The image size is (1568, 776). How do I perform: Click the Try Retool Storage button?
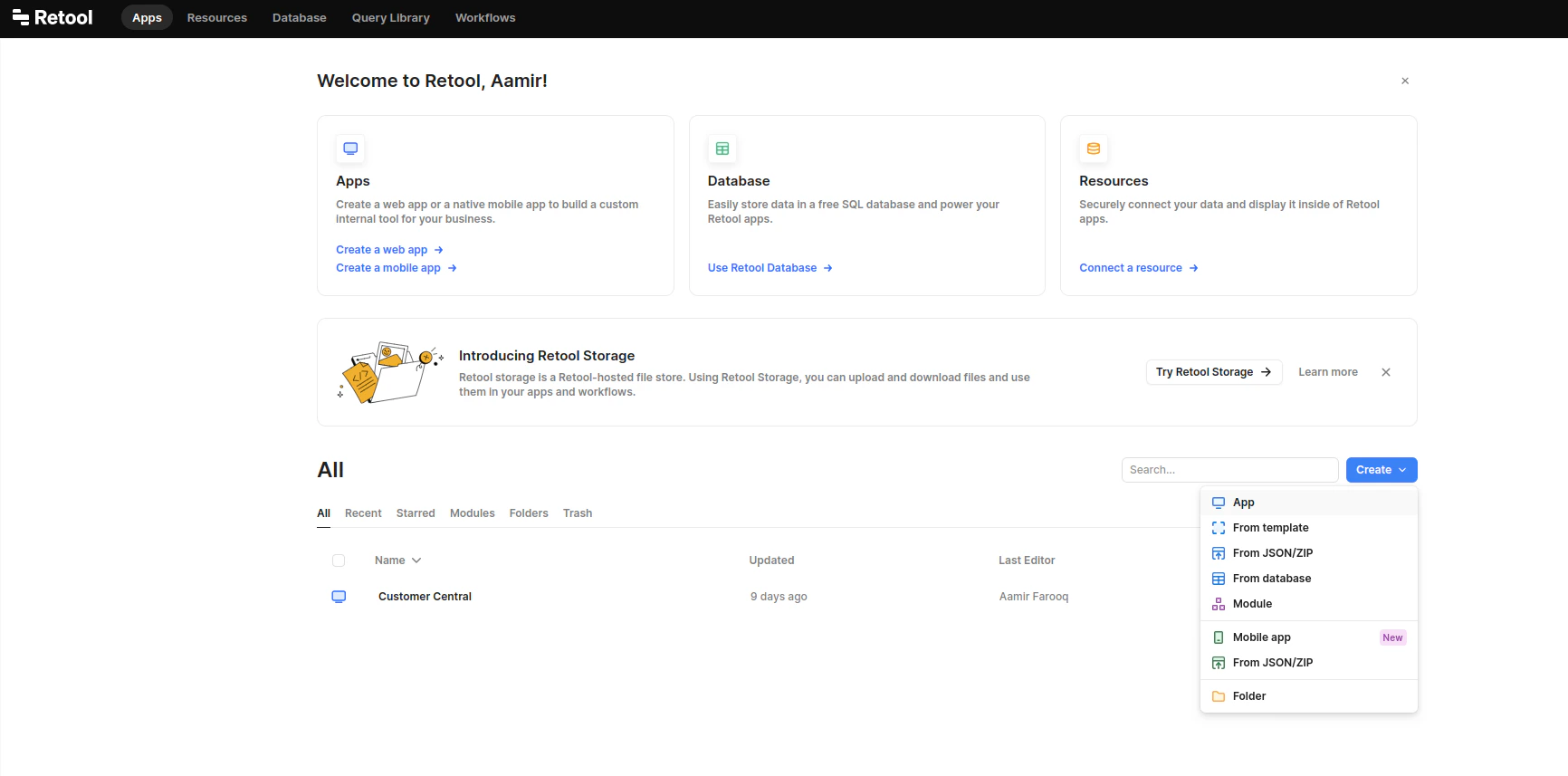click(x=1214, y=372)
